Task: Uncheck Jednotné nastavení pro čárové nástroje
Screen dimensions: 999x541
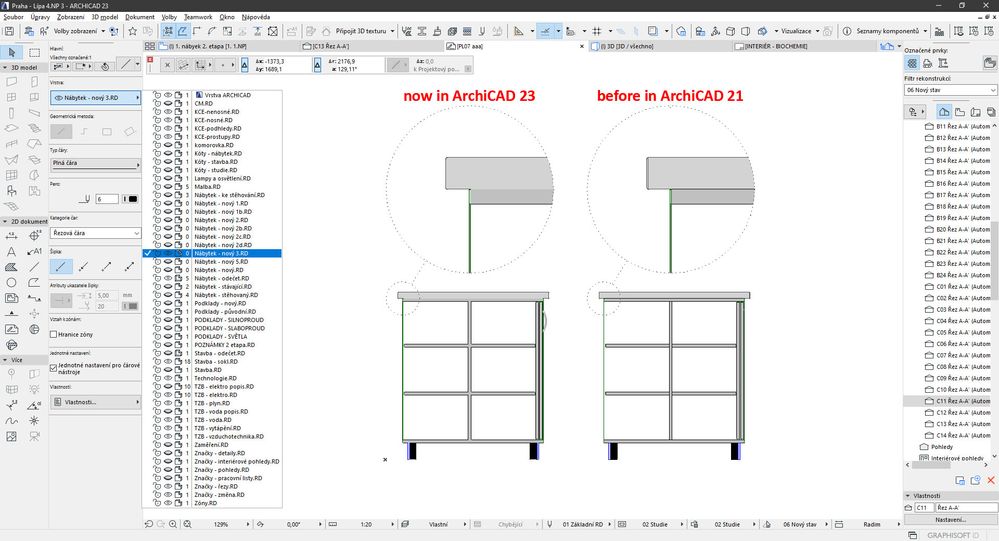Action: pos(54,368)
